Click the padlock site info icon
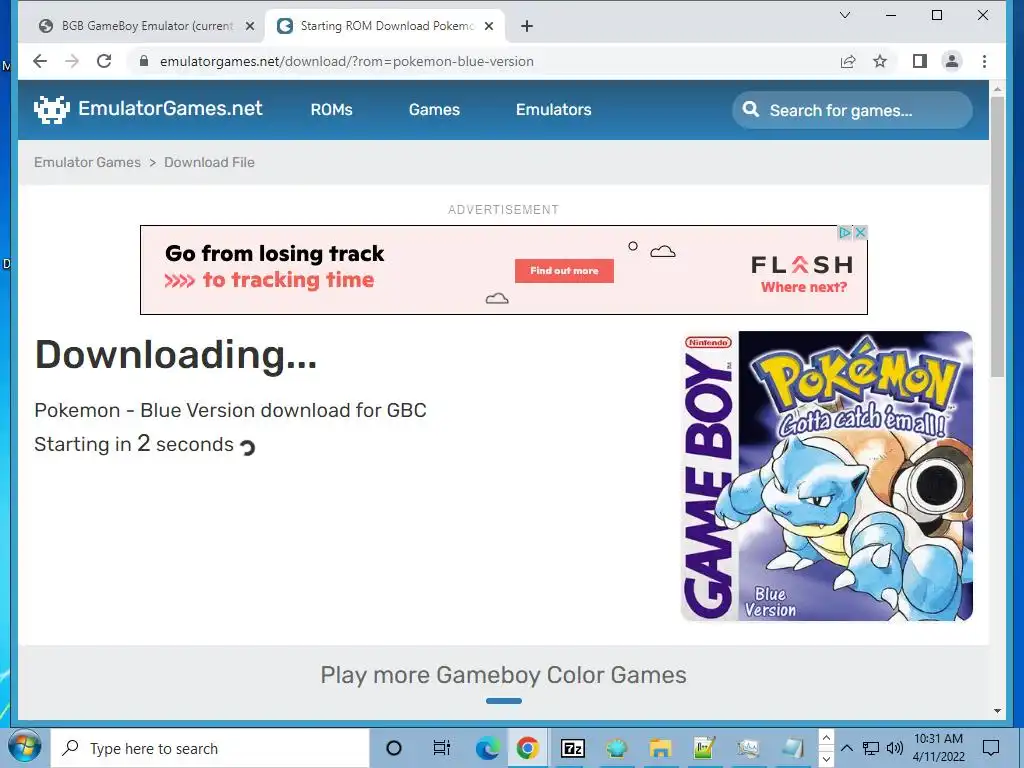1024x768 pixels. coord(144,61)
